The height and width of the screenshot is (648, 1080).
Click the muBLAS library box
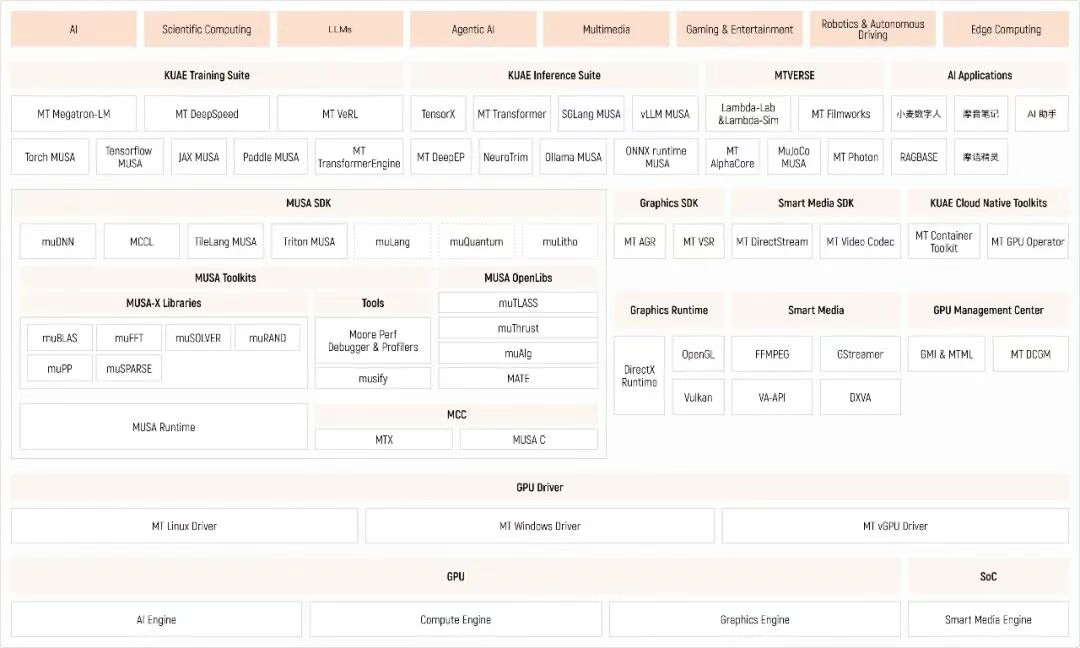click(60, 338)
